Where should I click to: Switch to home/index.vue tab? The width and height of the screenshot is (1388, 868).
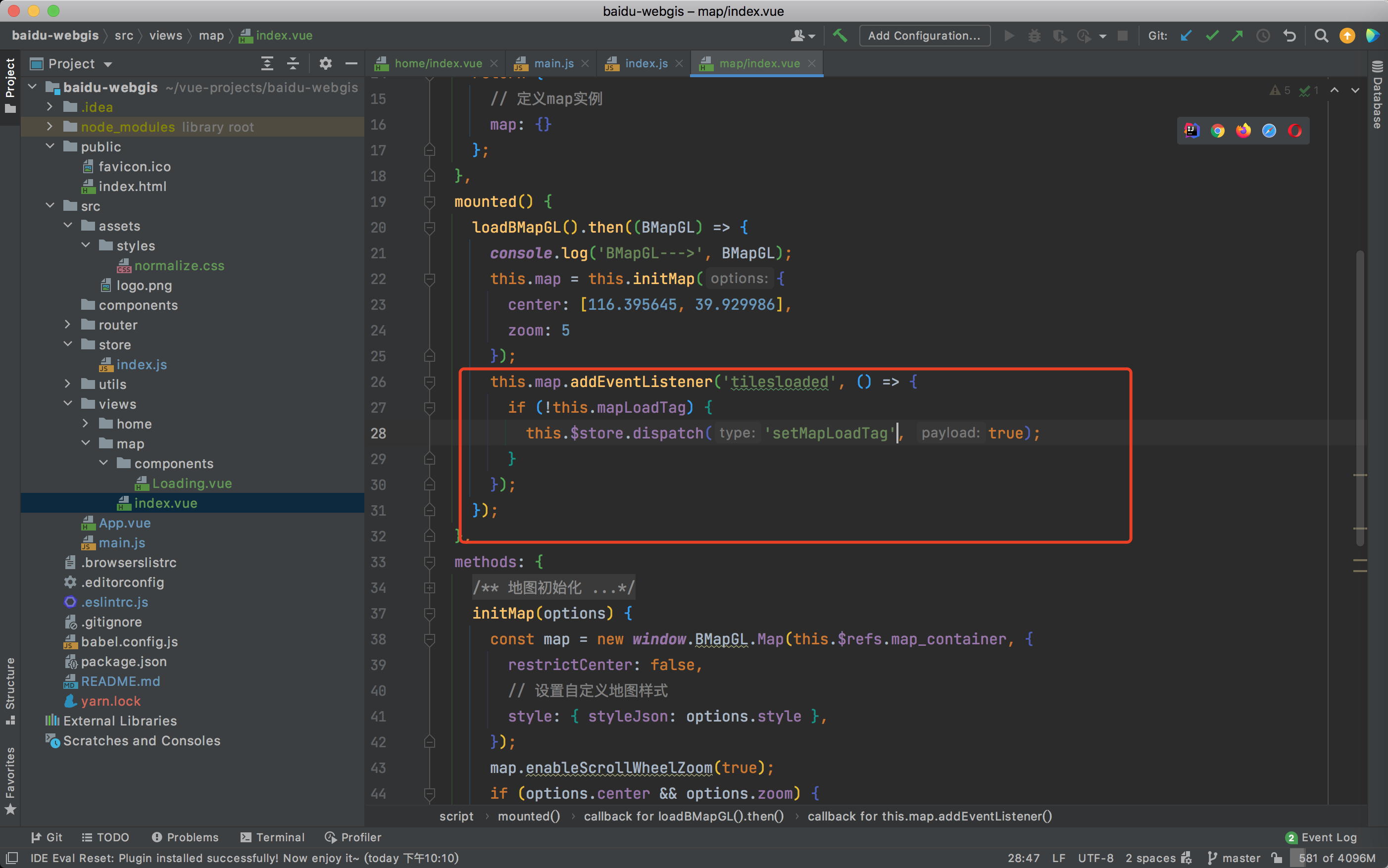pos(437,63)
